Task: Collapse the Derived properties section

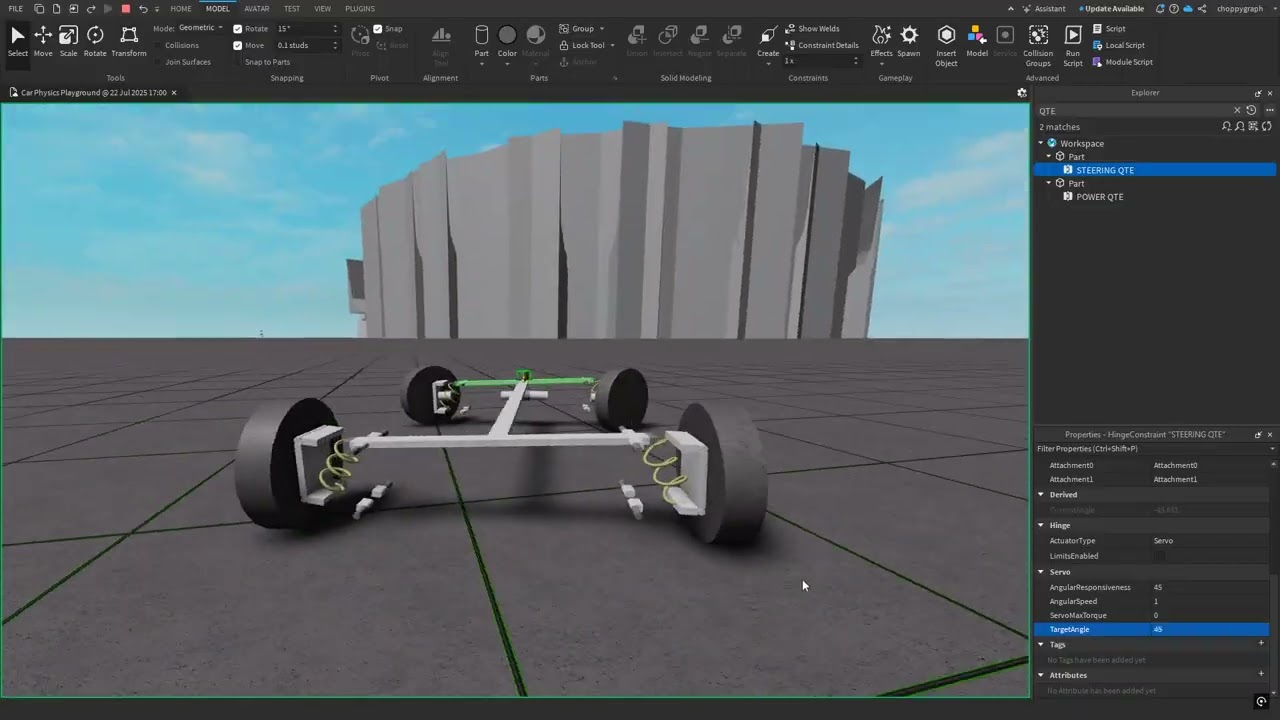Action: (x=1041, y=494)
